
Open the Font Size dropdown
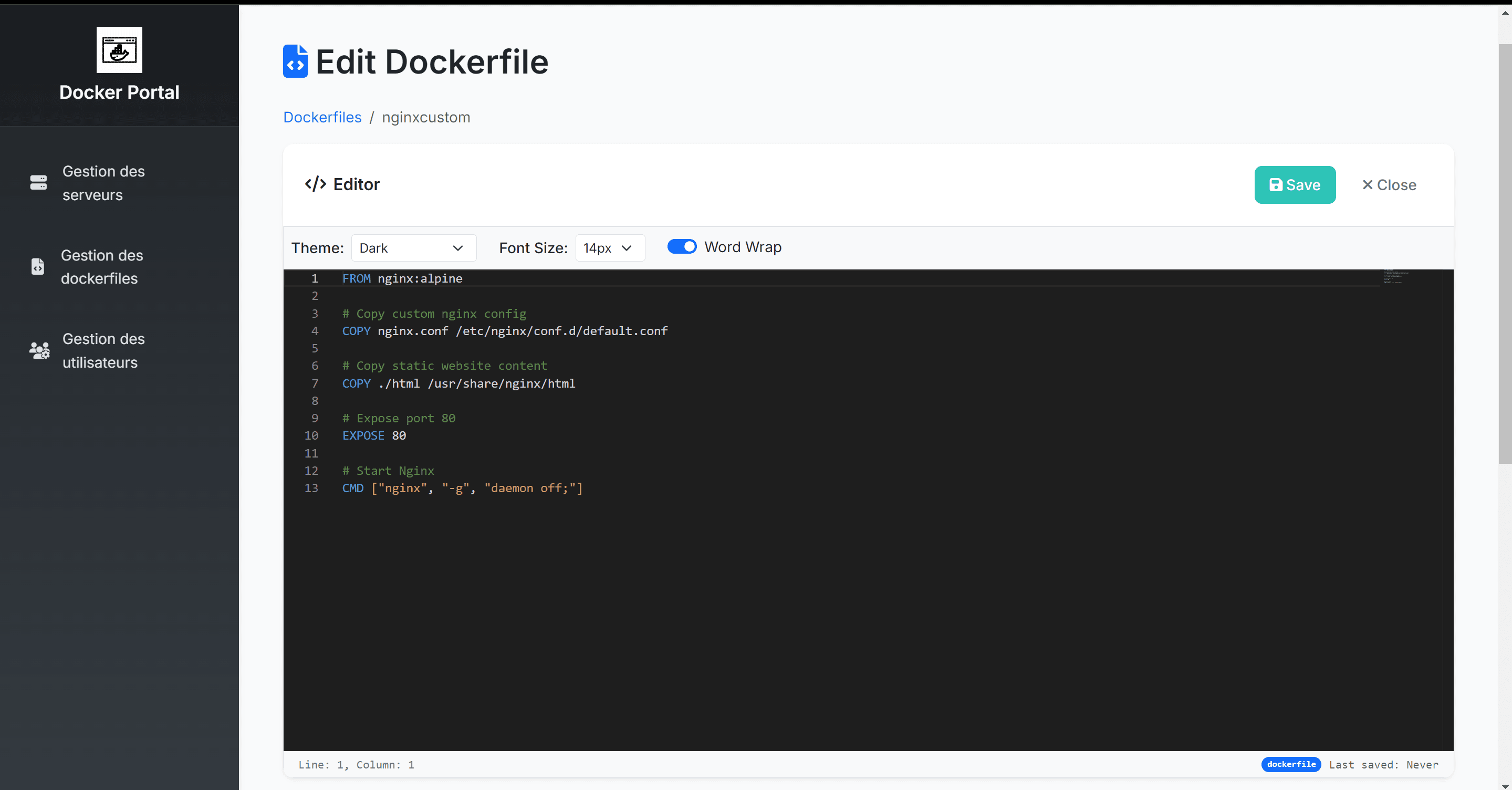coord(609,248)
